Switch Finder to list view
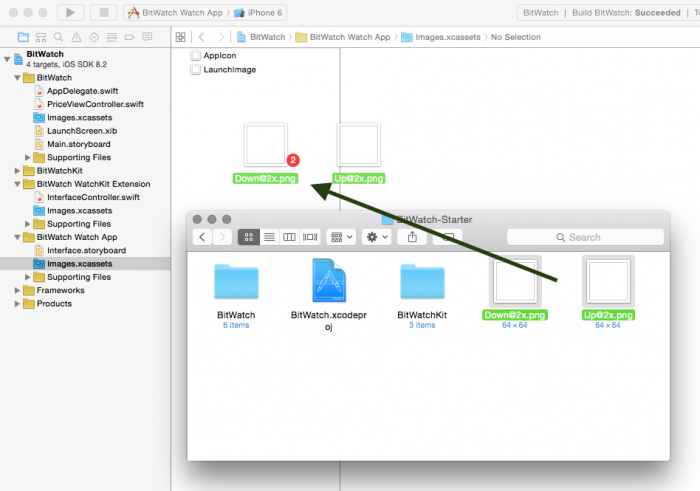The height and width of the screenshot is (491, 700). [x=269, y=237]
